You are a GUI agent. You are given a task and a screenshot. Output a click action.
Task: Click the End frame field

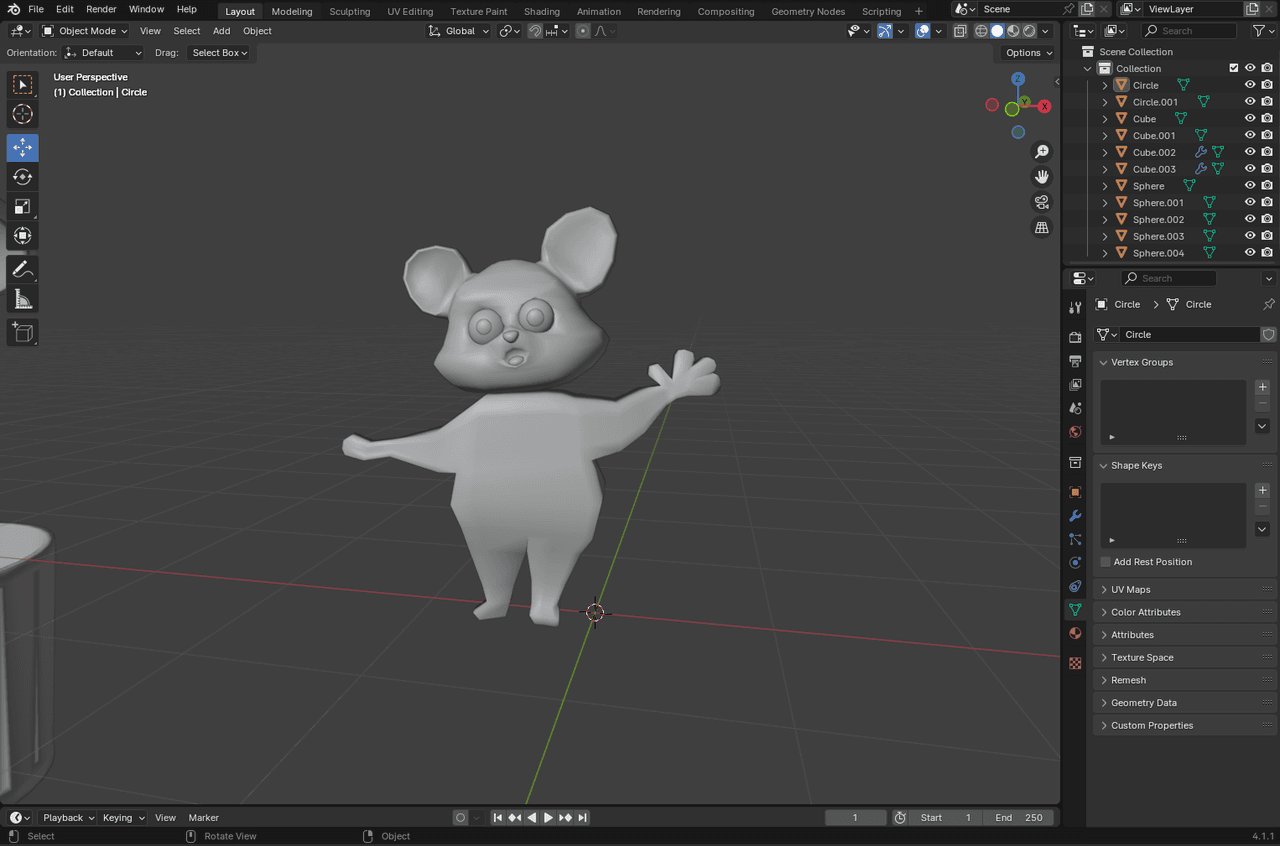1018,818
